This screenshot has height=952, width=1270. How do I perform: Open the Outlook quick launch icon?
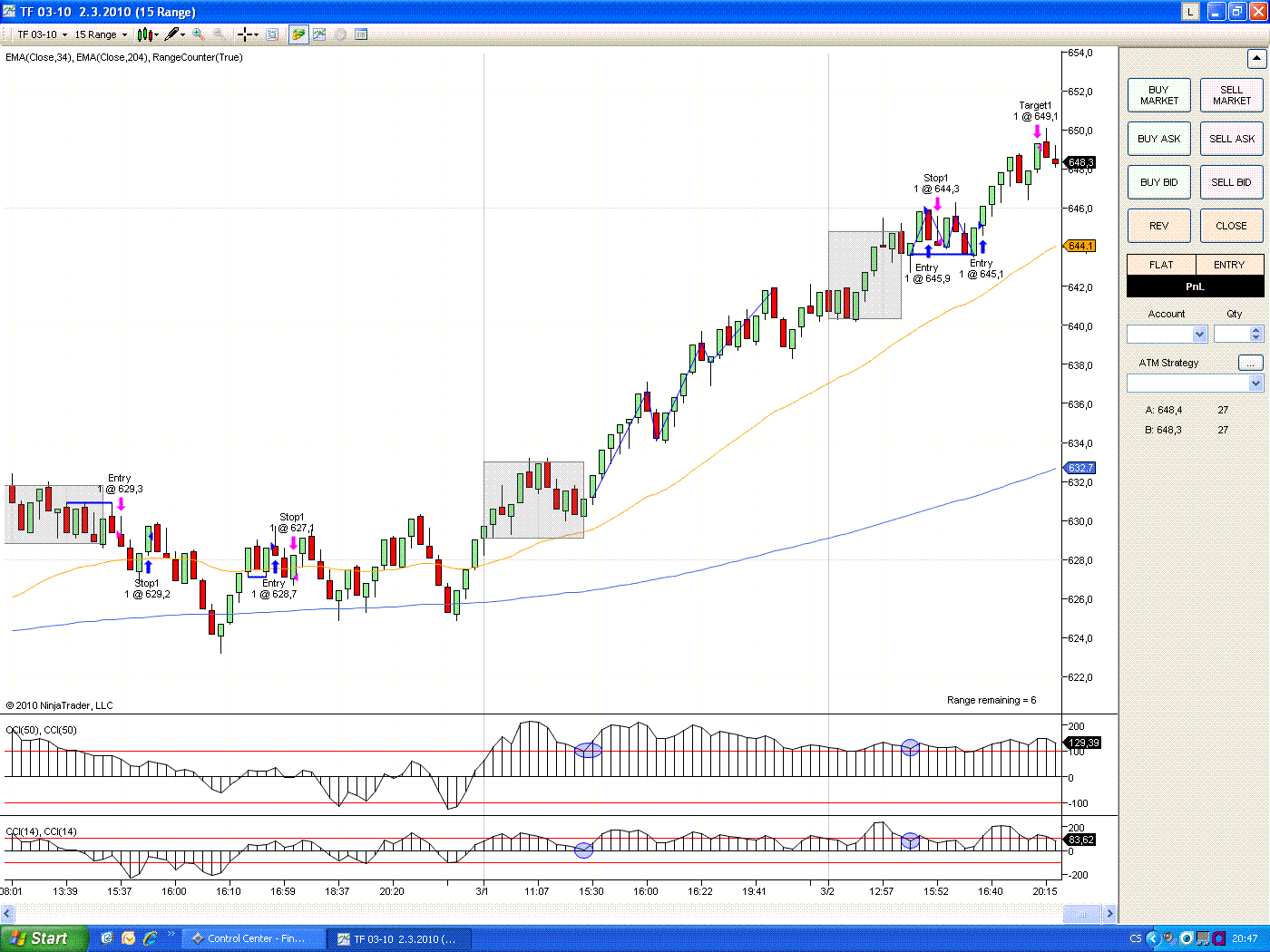point(128,938)
